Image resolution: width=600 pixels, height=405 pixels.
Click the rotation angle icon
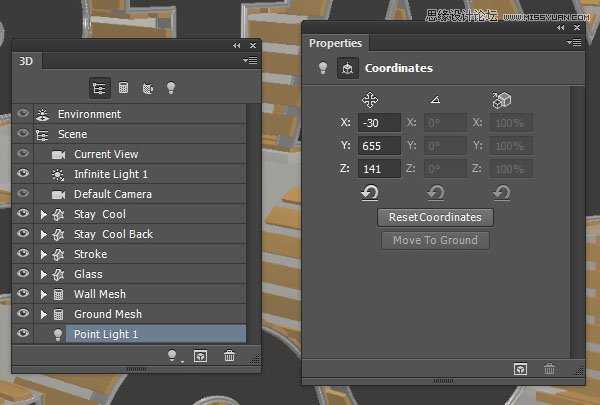click(435, 100)
